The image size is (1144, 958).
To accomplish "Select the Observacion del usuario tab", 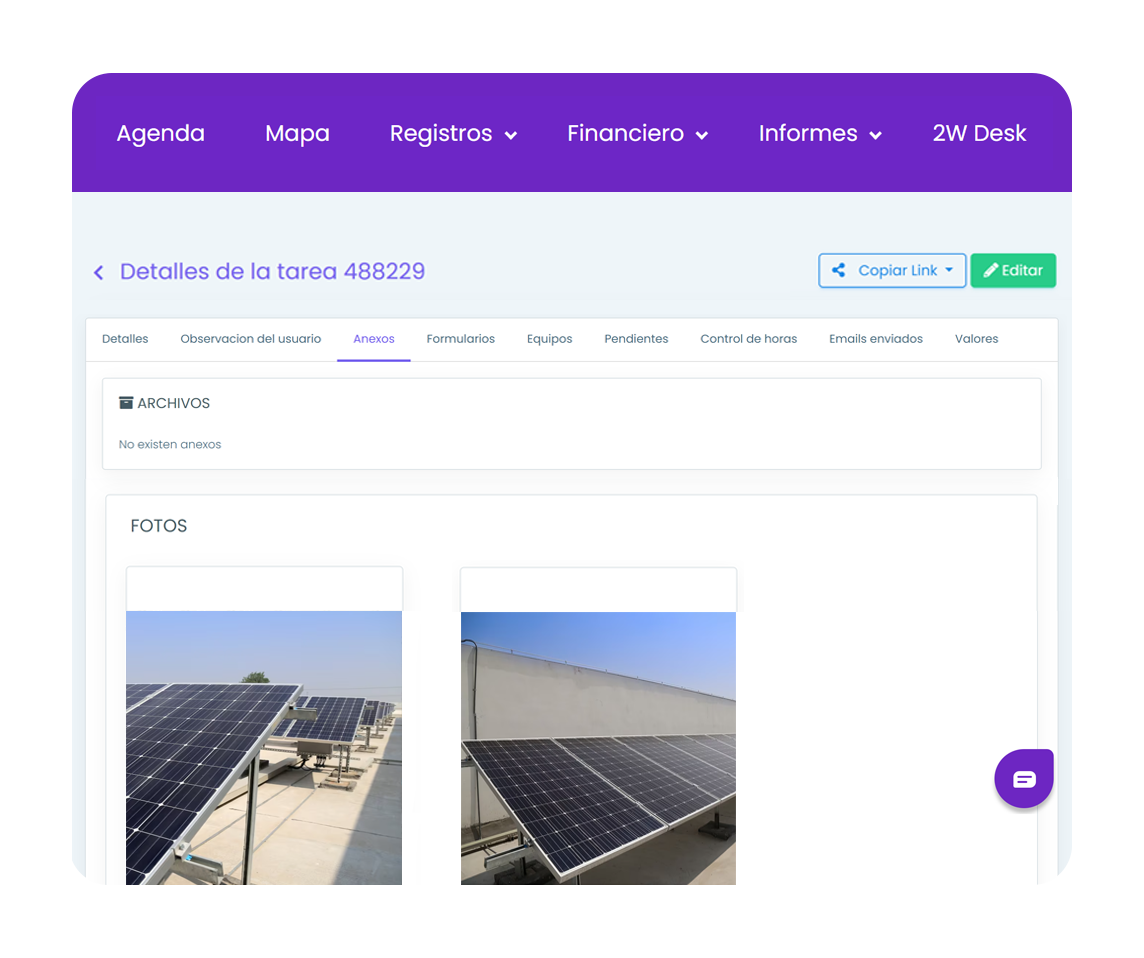I will tap(250, 339).
